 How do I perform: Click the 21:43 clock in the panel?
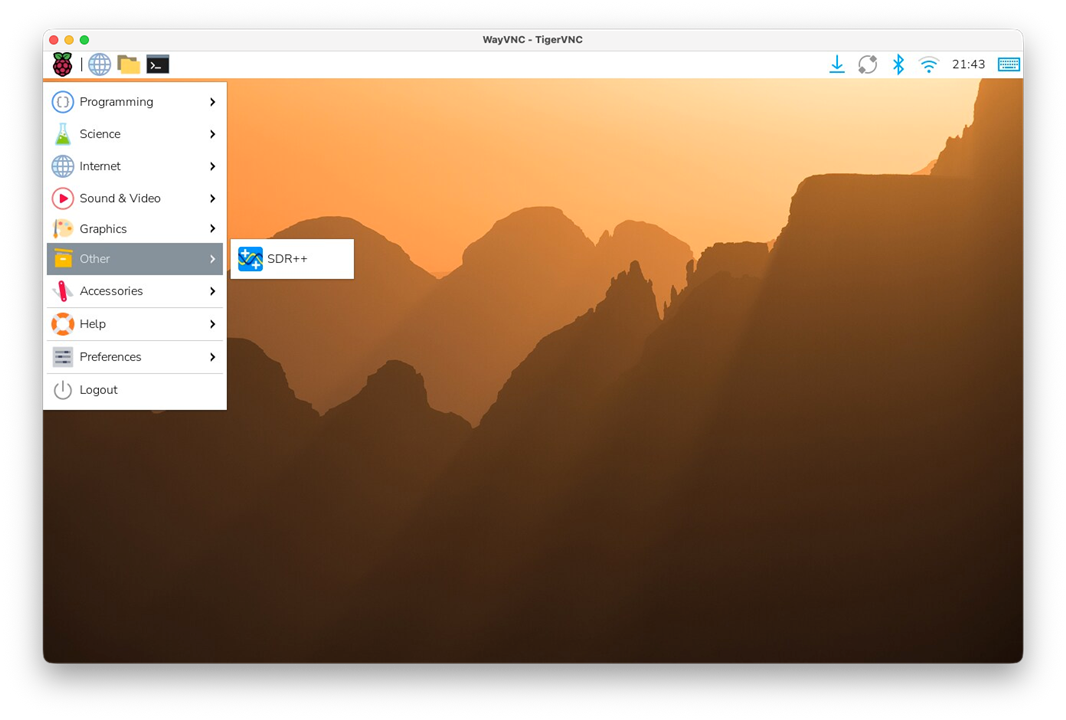click(x=968, y=65)
